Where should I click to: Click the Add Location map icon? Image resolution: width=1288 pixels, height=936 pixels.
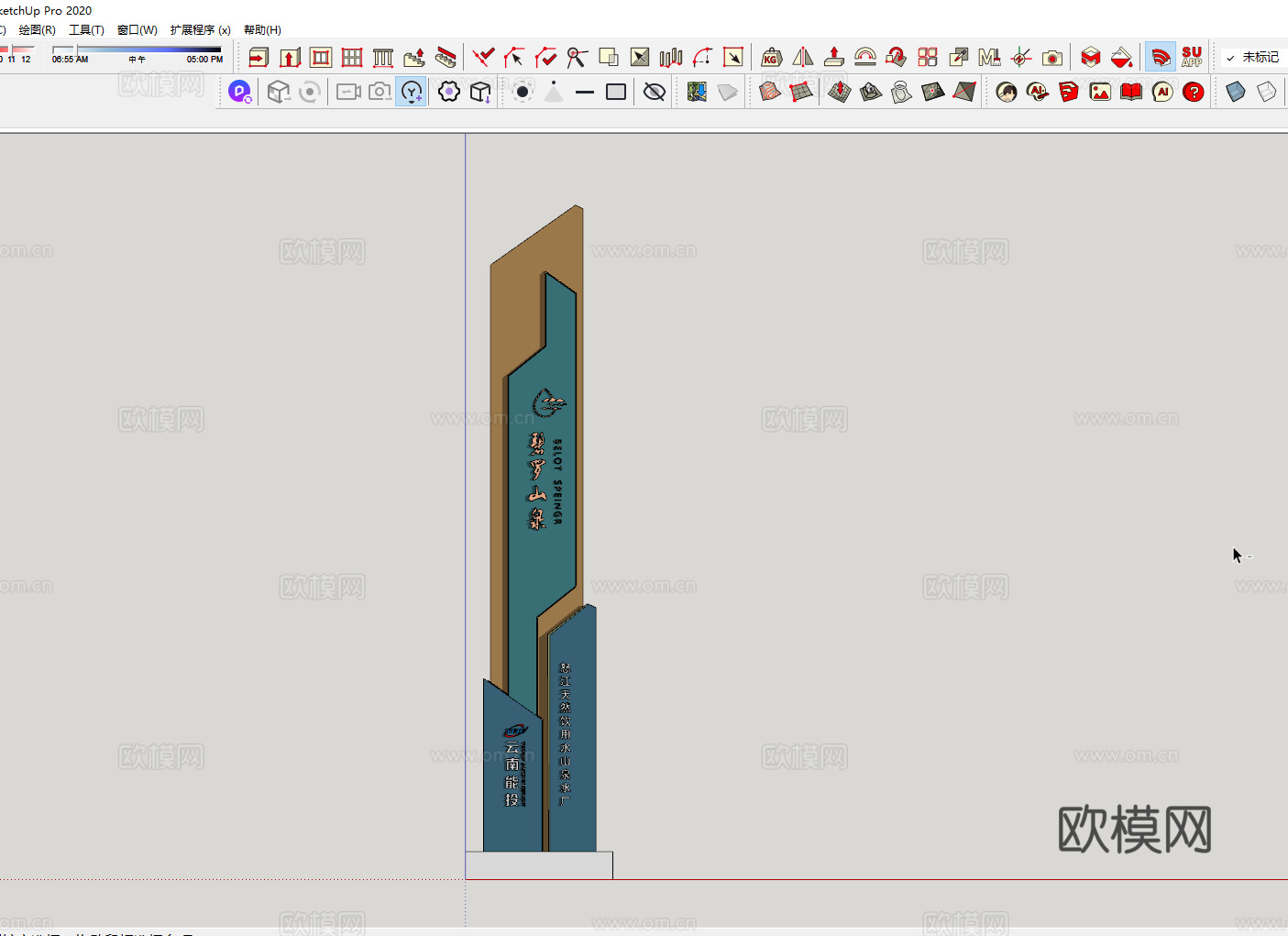[x=697, y=92]
